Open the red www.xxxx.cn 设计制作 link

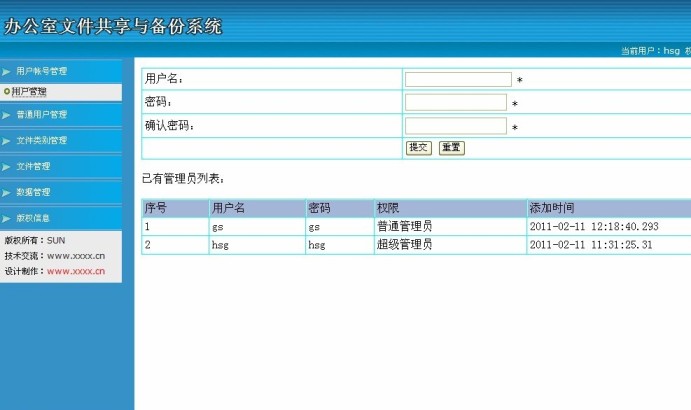coord(76,271)
